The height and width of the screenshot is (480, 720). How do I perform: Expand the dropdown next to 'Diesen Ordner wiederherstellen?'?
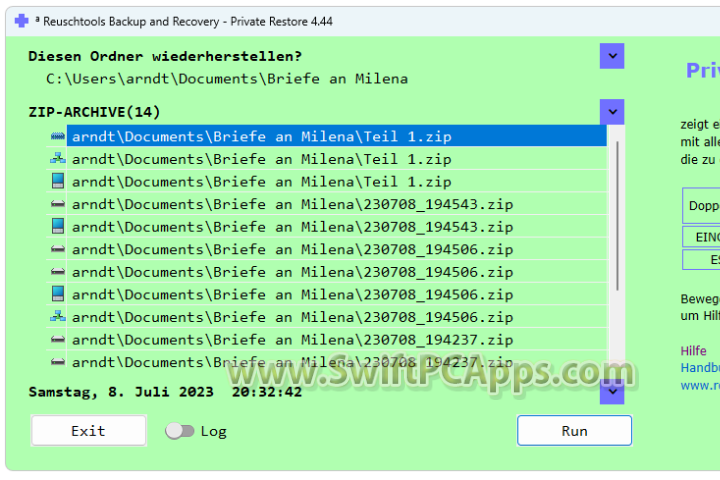point(612,56)
